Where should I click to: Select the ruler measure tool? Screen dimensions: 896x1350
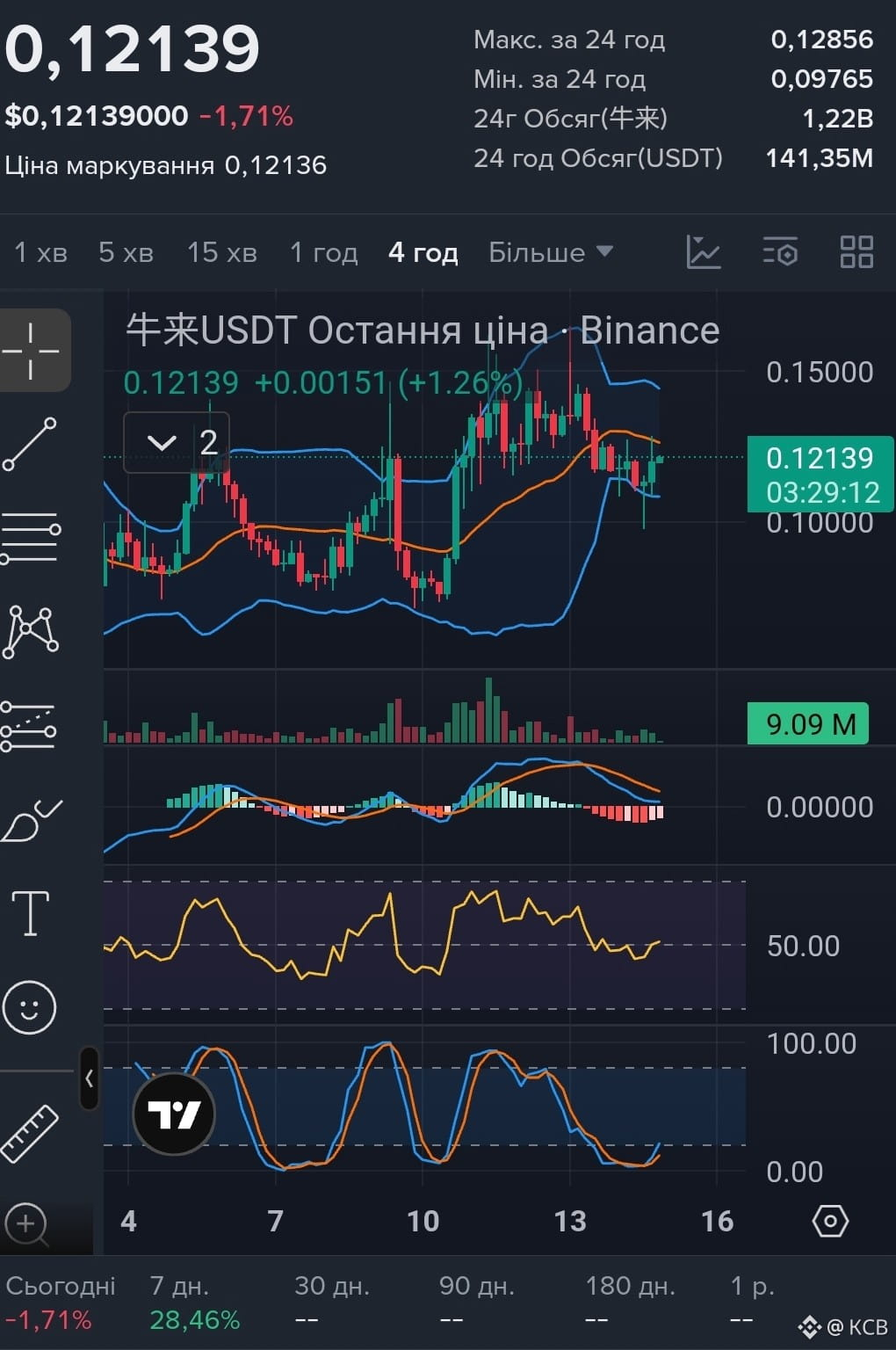[29, 1134]
